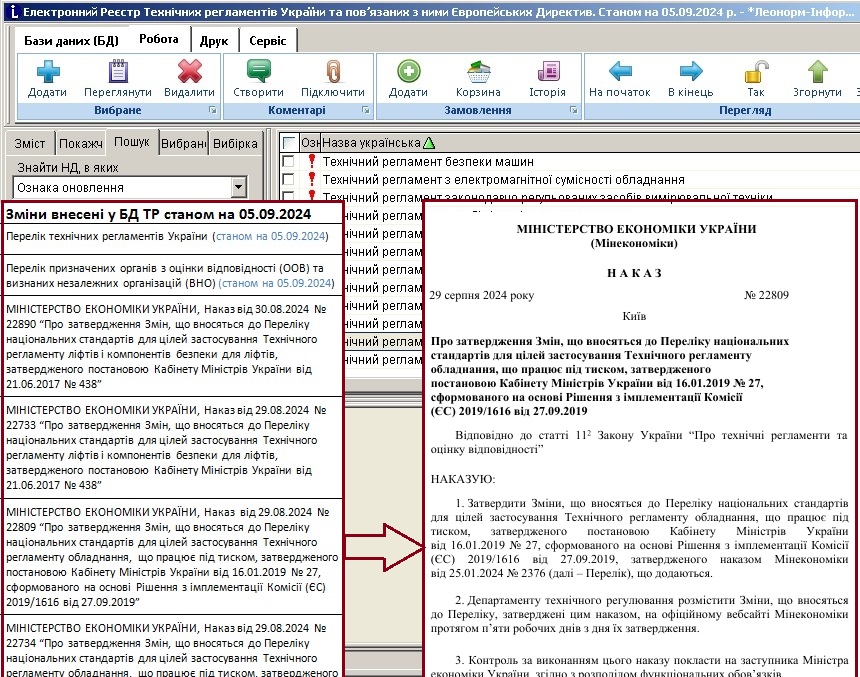
Task: Collapse view with the Згорнути green arrow
Action: point(818,72)
